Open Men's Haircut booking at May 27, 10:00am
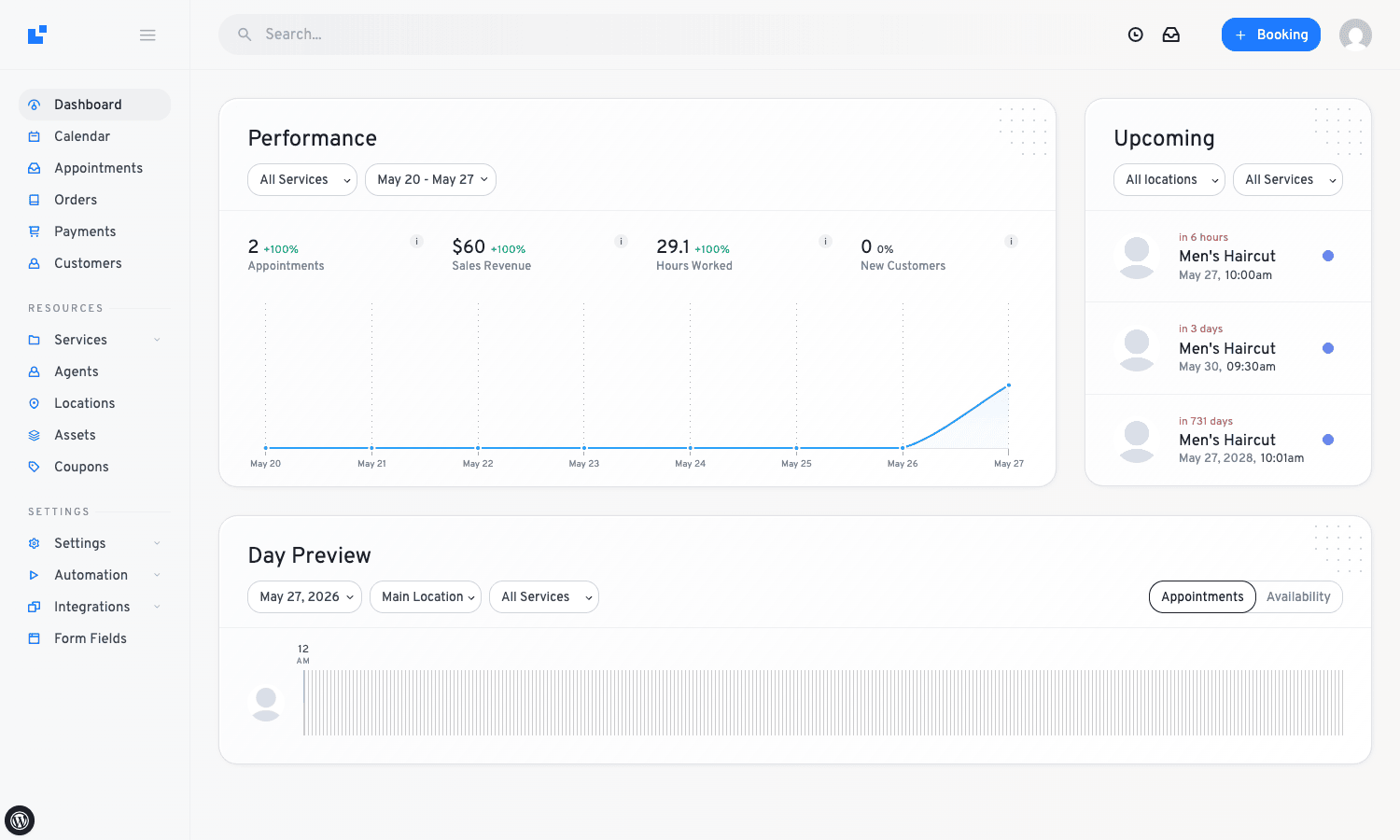The height and width of the screenshot is (840, 1400). click(1227, 257)
